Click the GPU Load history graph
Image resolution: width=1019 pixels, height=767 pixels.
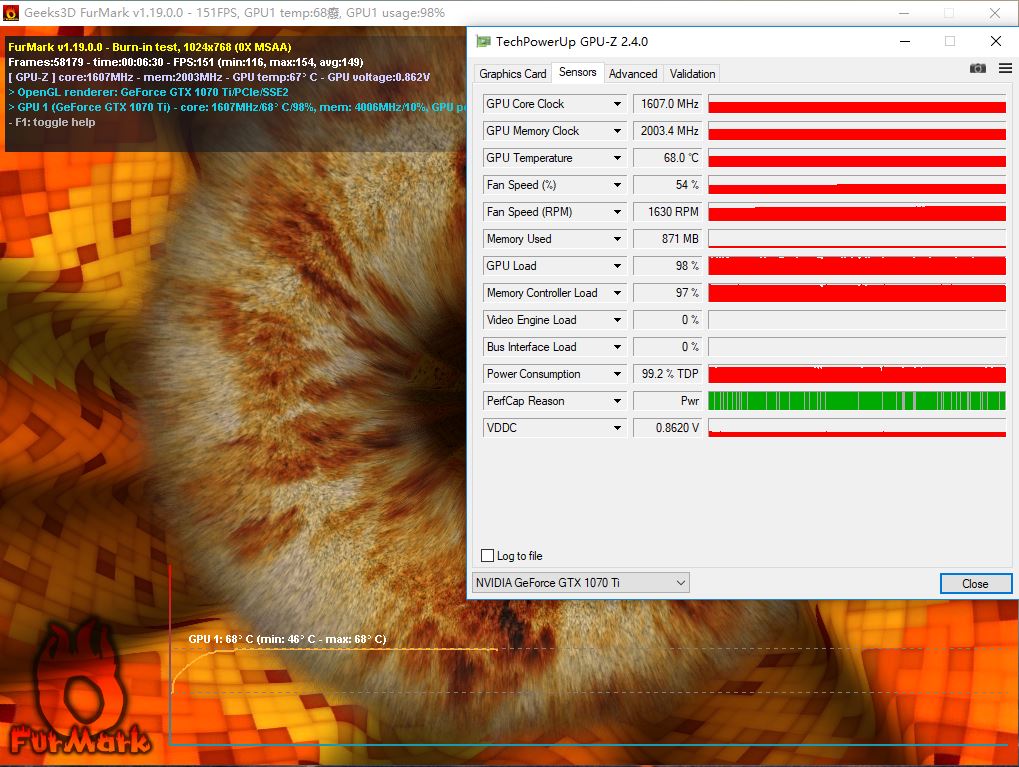coord(857,266)
